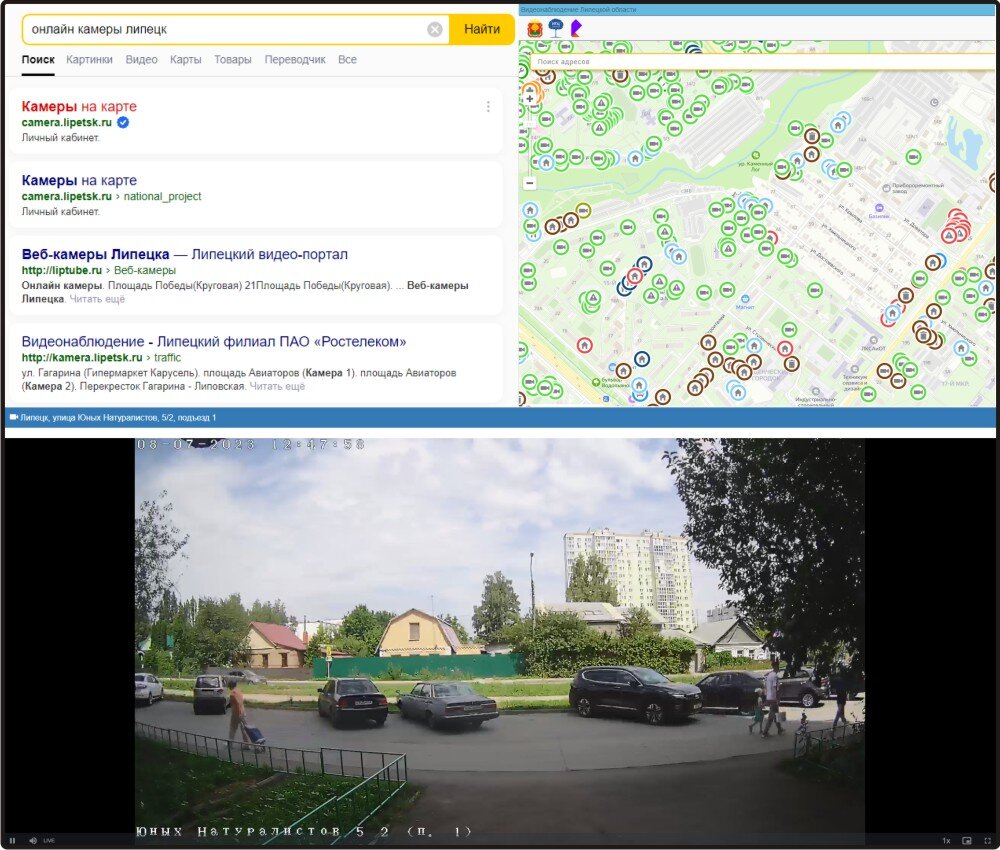Mute the video player audio

click(33, 840)
